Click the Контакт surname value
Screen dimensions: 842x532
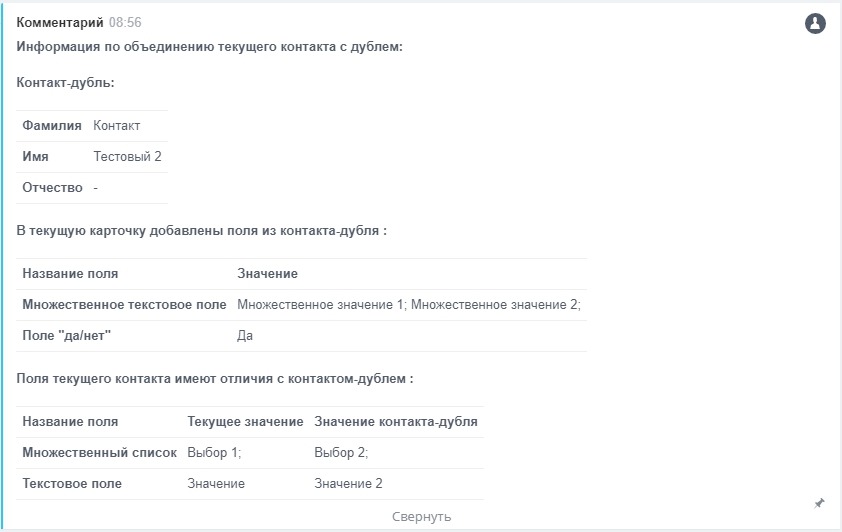tap(117, 126)
